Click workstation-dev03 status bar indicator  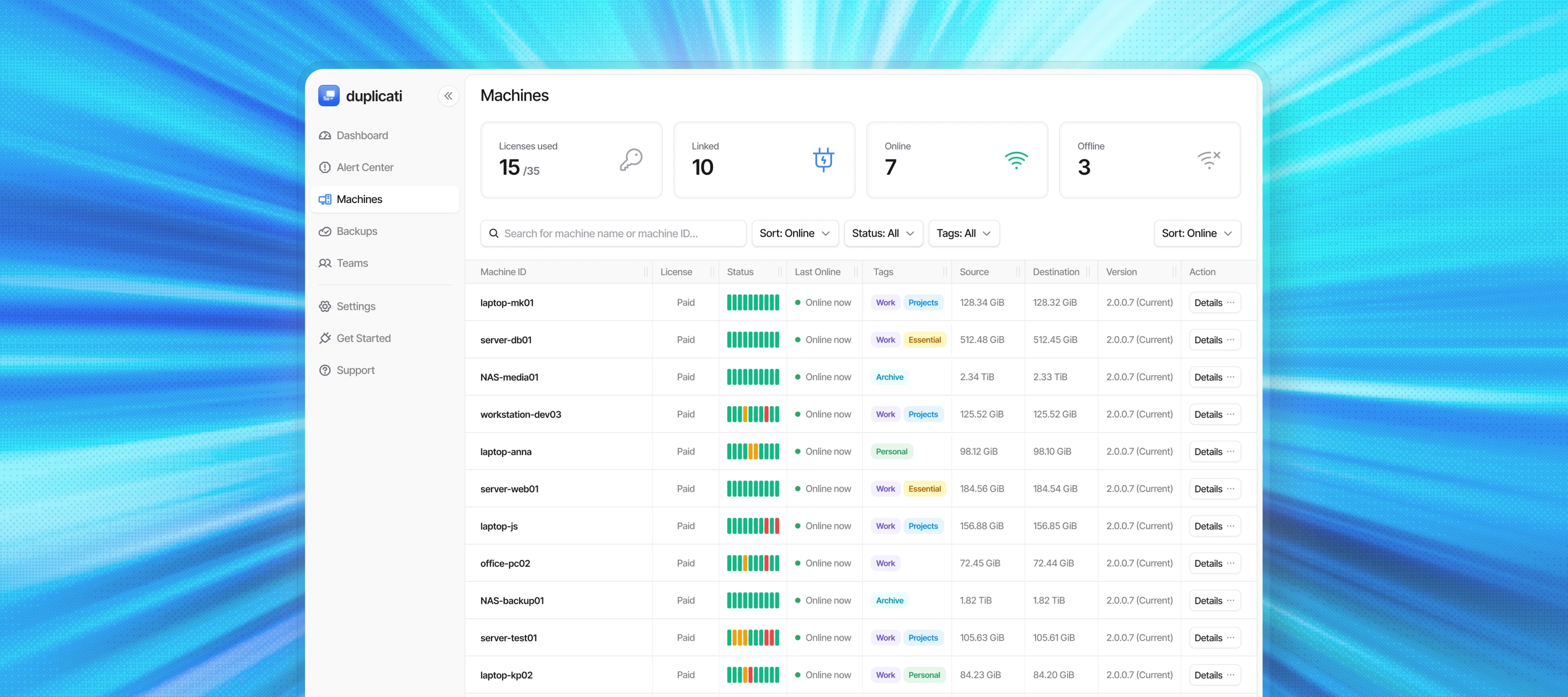[x=752, y=414]
